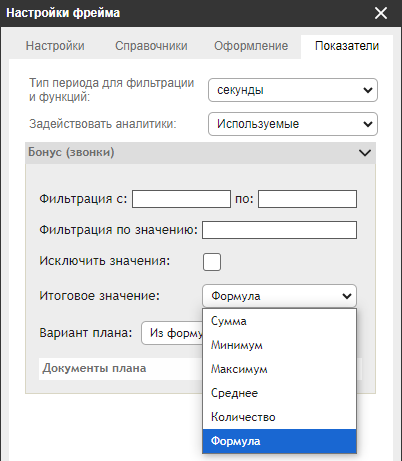
Task: Open the Справочники tab
Action: [151, 46]
